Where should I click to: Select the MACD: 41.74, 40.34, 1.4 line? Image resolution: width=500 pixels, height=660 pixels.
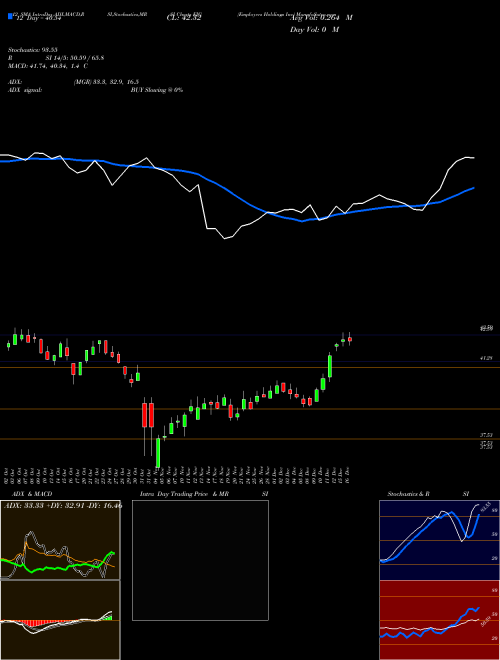click(48, 66)
